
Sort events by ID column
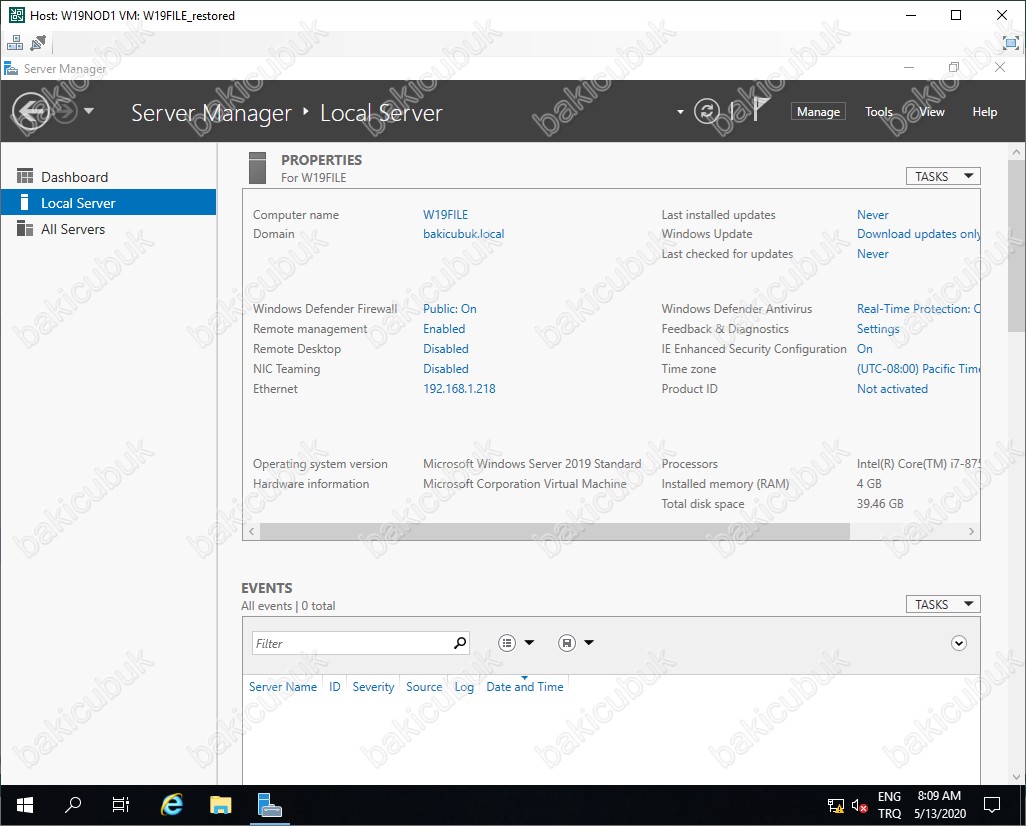pos(334,687)
